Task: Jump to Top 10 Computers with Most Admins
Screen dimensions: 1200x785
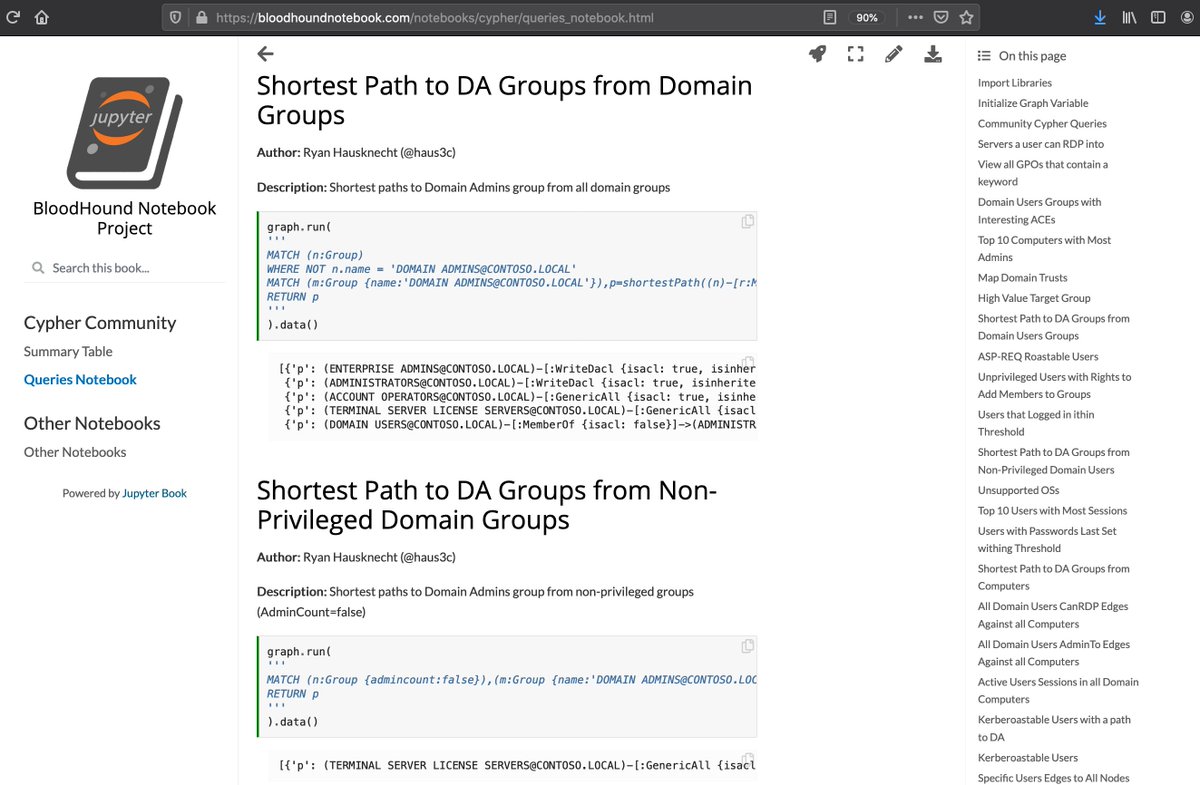Action: 1044,249
